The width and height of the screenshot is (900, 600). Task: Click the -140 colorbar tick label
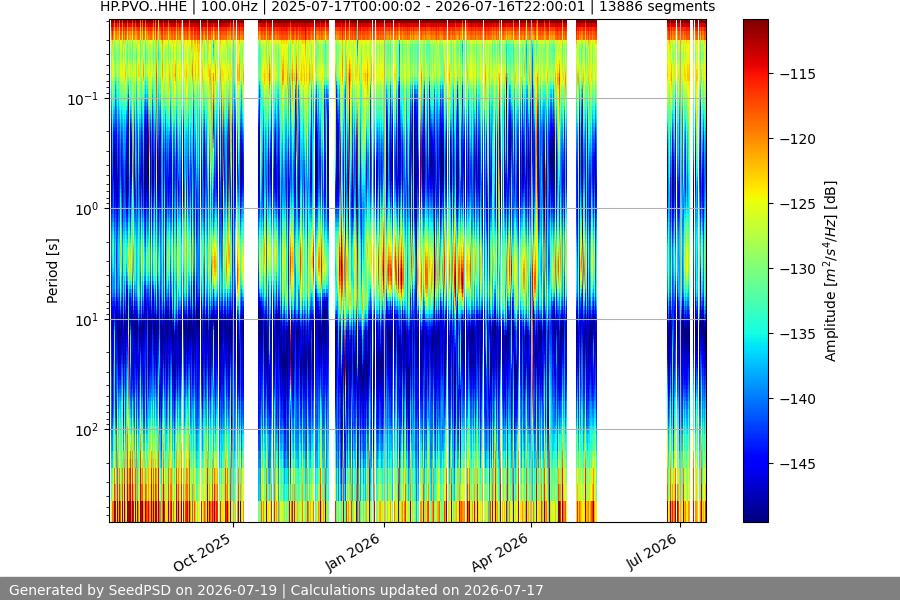(798, 398)
